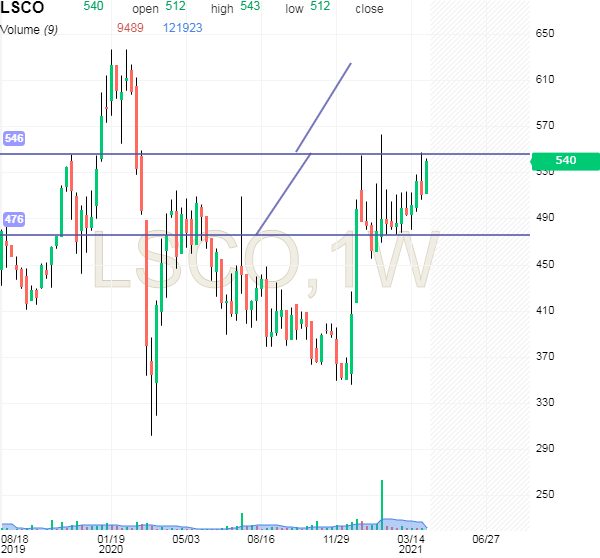Click the open value 540
Image resolution: width=600 pixels, height=558 pixels.
(93, 6)
